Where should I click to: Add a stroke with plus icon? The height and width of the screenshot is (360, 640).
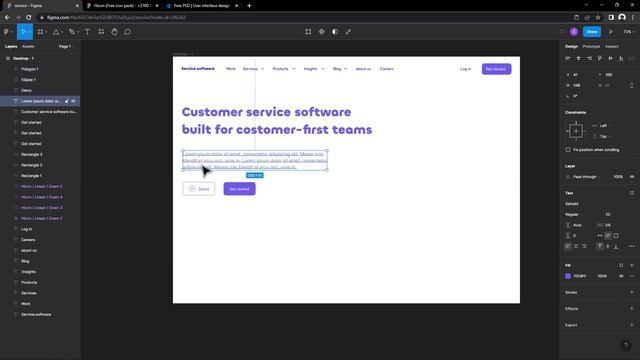[632, 292]
